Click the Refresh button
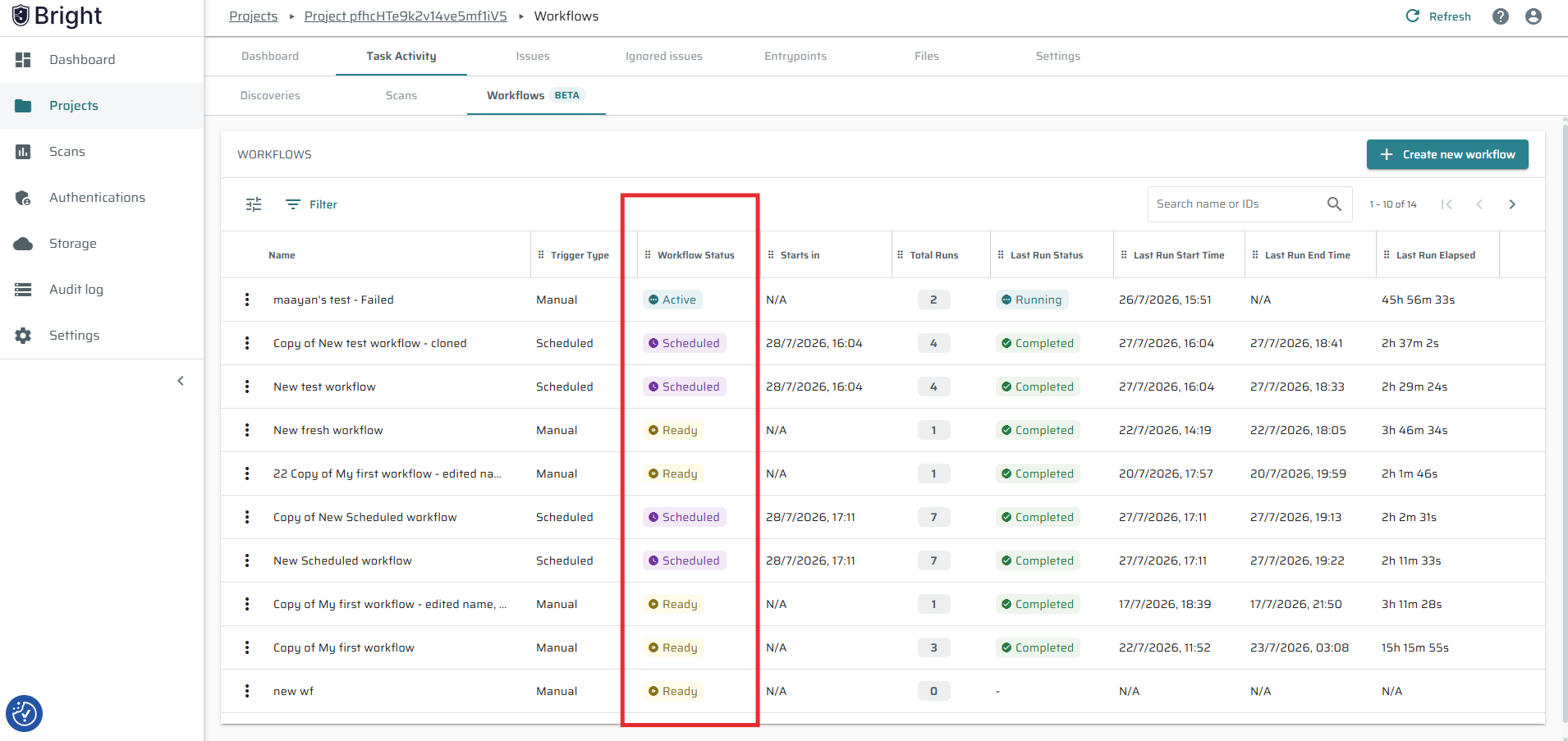This screenshot has width=1568, height=741. tap(1438, 16)
